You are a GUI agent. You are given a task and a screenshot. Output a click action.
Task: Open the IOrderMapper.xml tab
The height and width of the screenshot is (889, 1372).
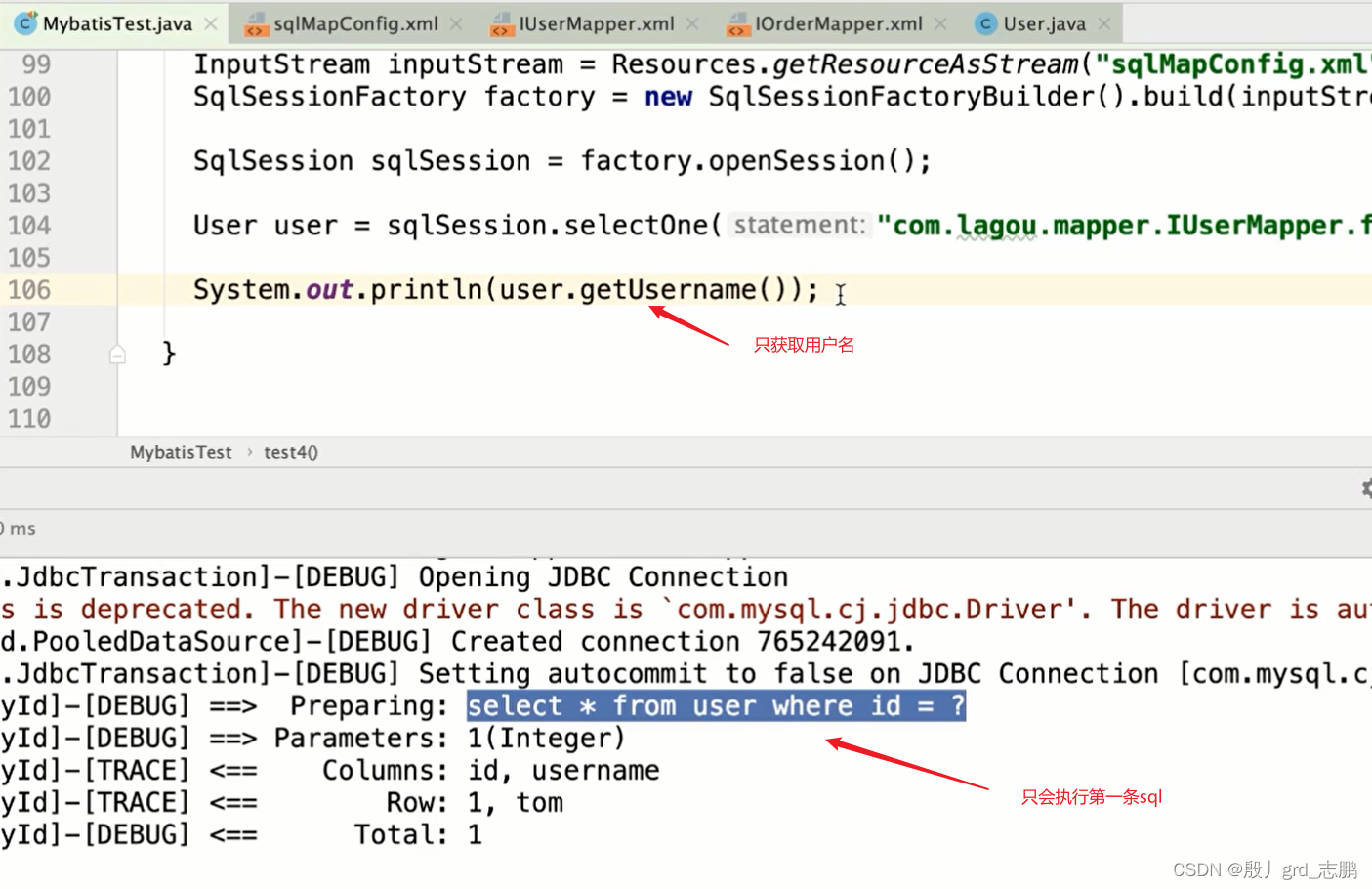[838, 23]
